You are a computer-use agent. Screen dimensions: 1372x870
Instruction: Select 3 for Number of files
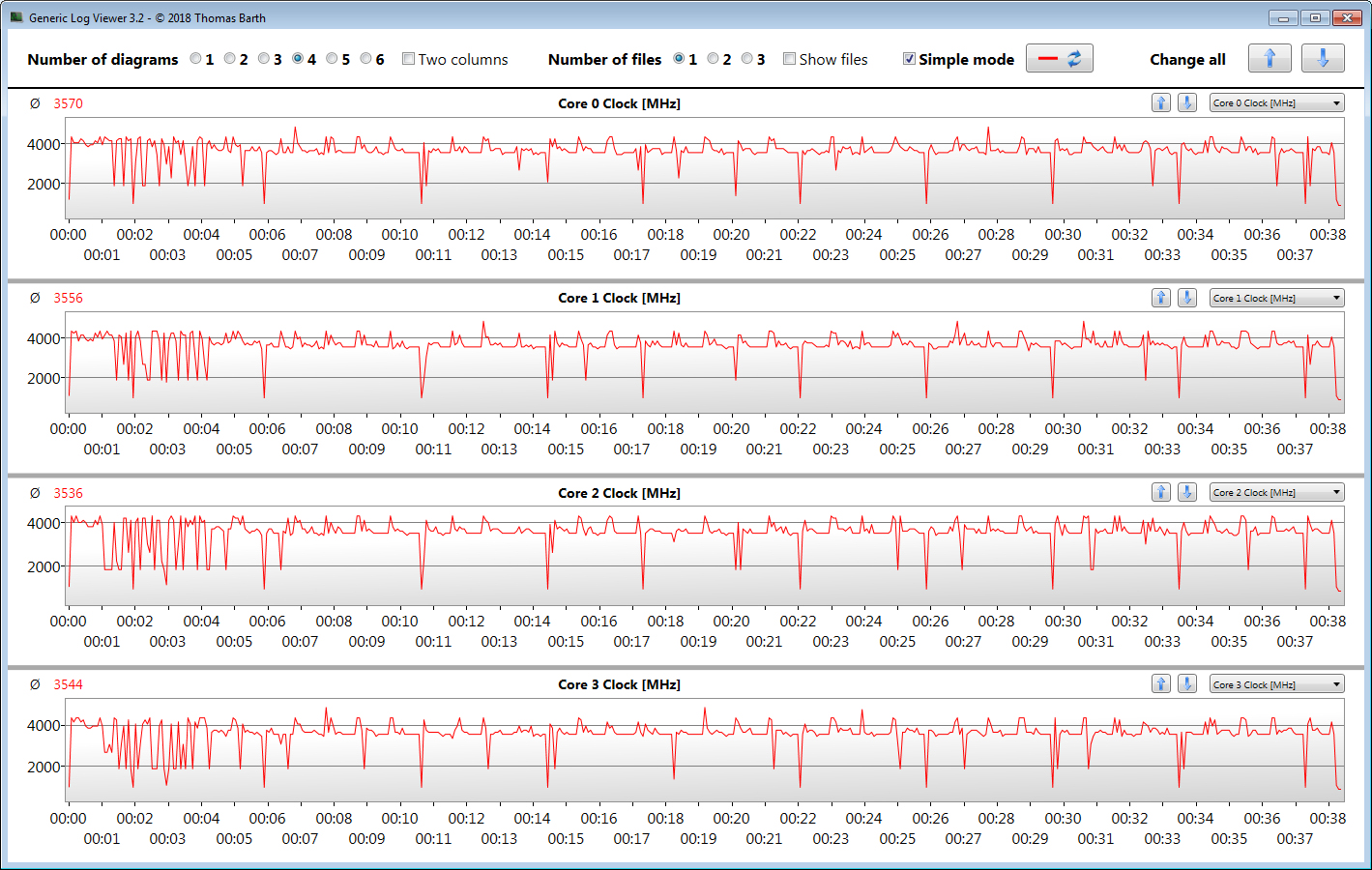pos(746,59)
